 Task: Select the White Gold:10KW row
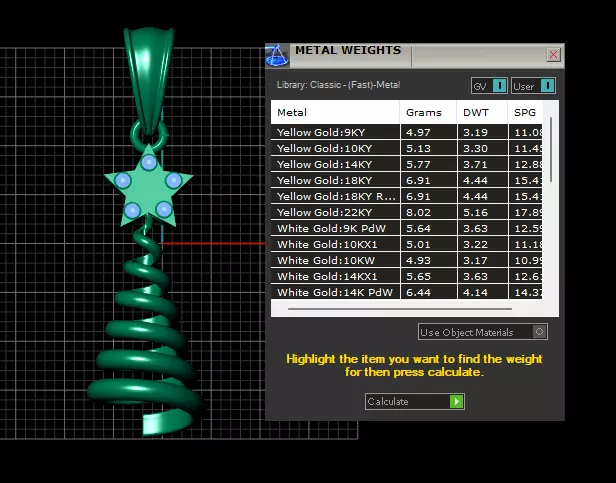coord(407,261)
